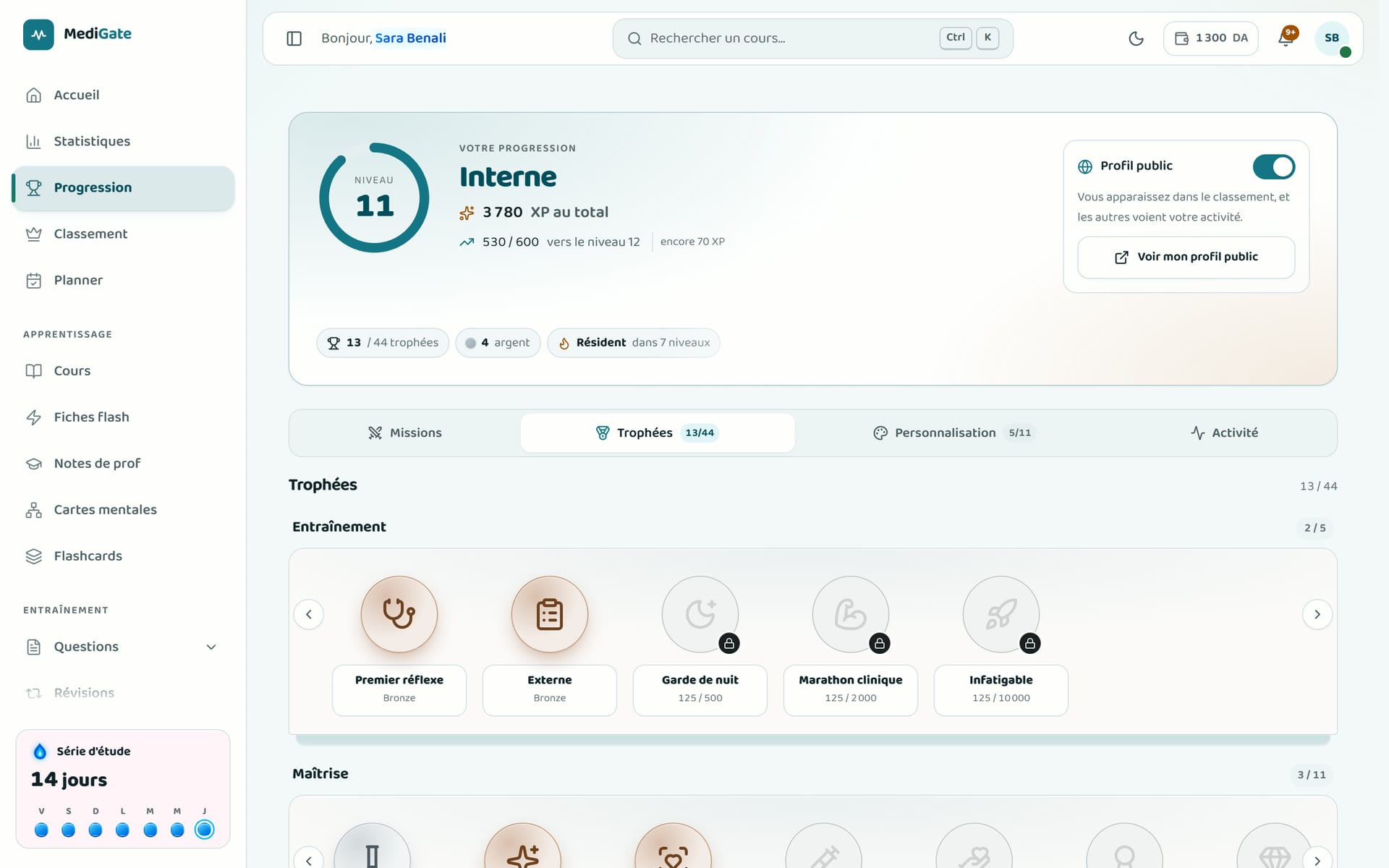This screenshot has height=868, width=1389.
Task: Click the 13 / 44 trophées chip
Action: (383, 343)
